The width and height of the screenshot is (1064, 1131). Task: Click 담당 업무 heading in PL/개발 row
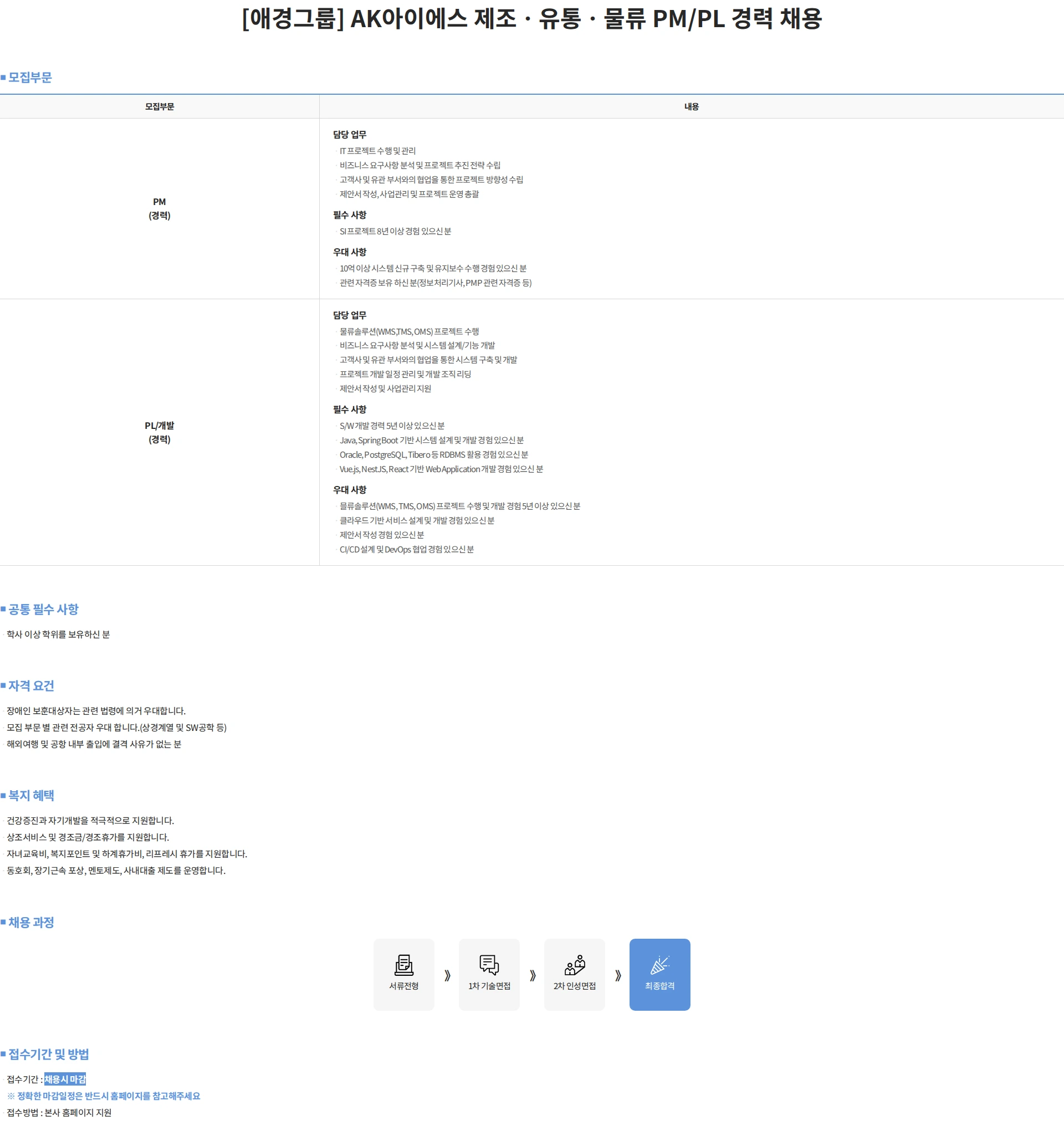point(349,315)
